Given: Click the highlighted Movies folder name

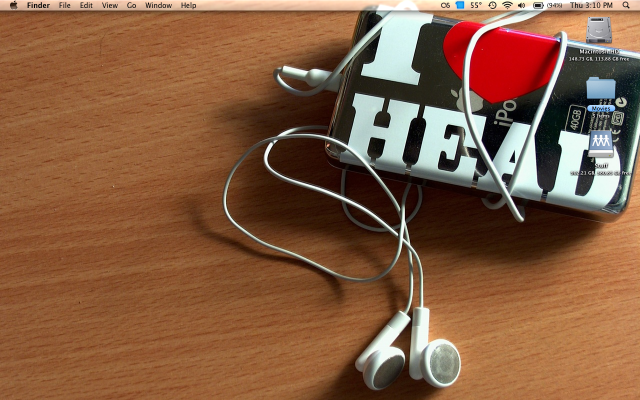Looking at the screenshot, I should click(x=601, y=109).
